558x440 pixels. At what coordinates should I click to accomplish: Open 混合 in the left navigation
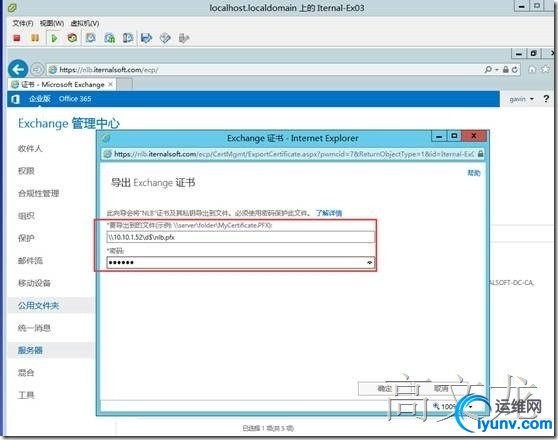pos(26,373)
